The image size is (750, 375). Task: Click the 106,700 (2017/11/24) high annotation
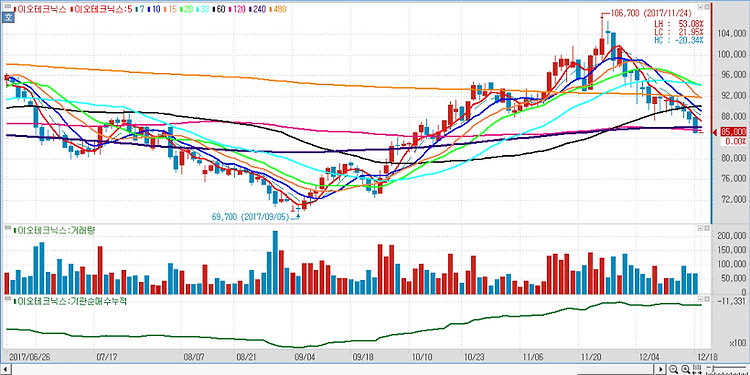(x=652, y=14)
